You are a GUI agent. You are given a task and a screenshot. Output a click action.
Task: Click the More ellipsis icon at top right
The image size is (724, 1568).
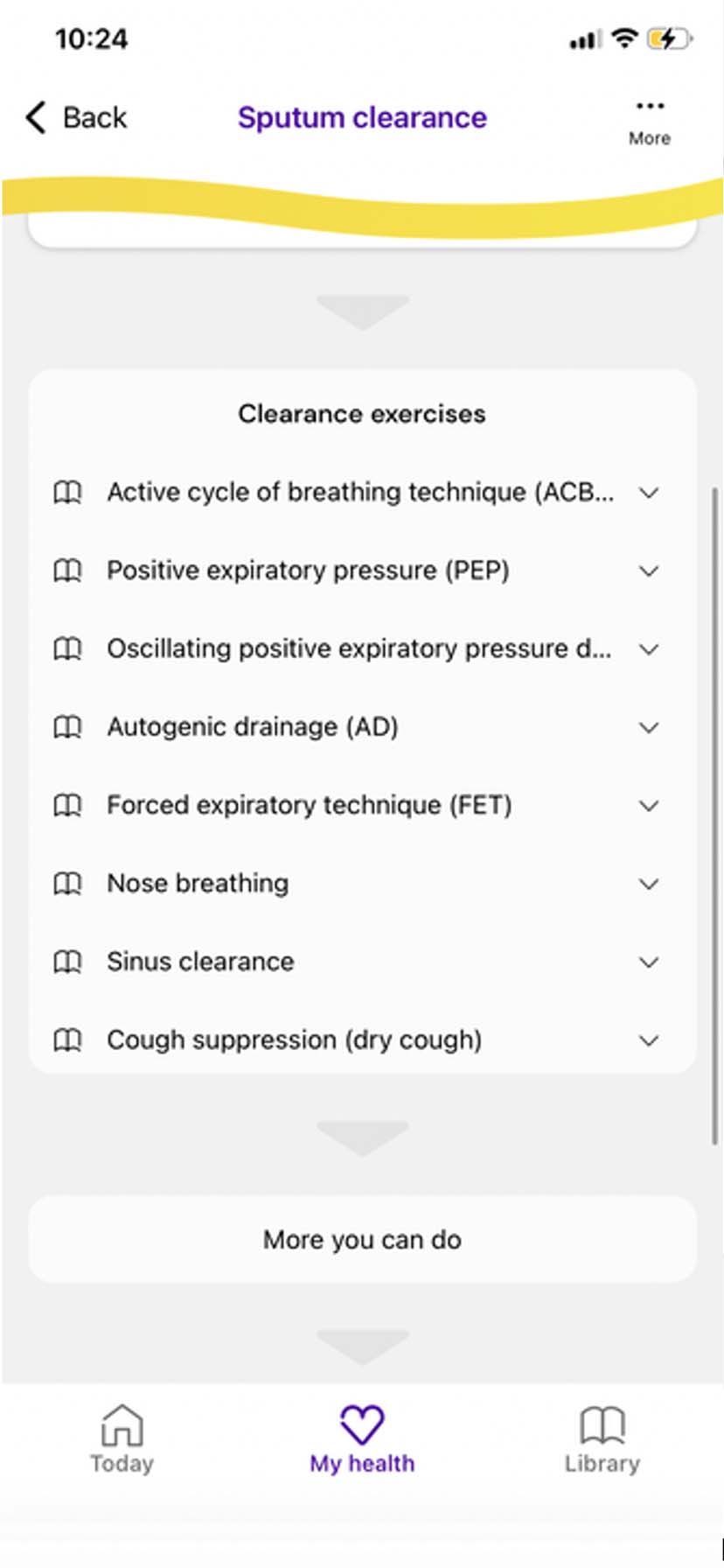(650, 106)
